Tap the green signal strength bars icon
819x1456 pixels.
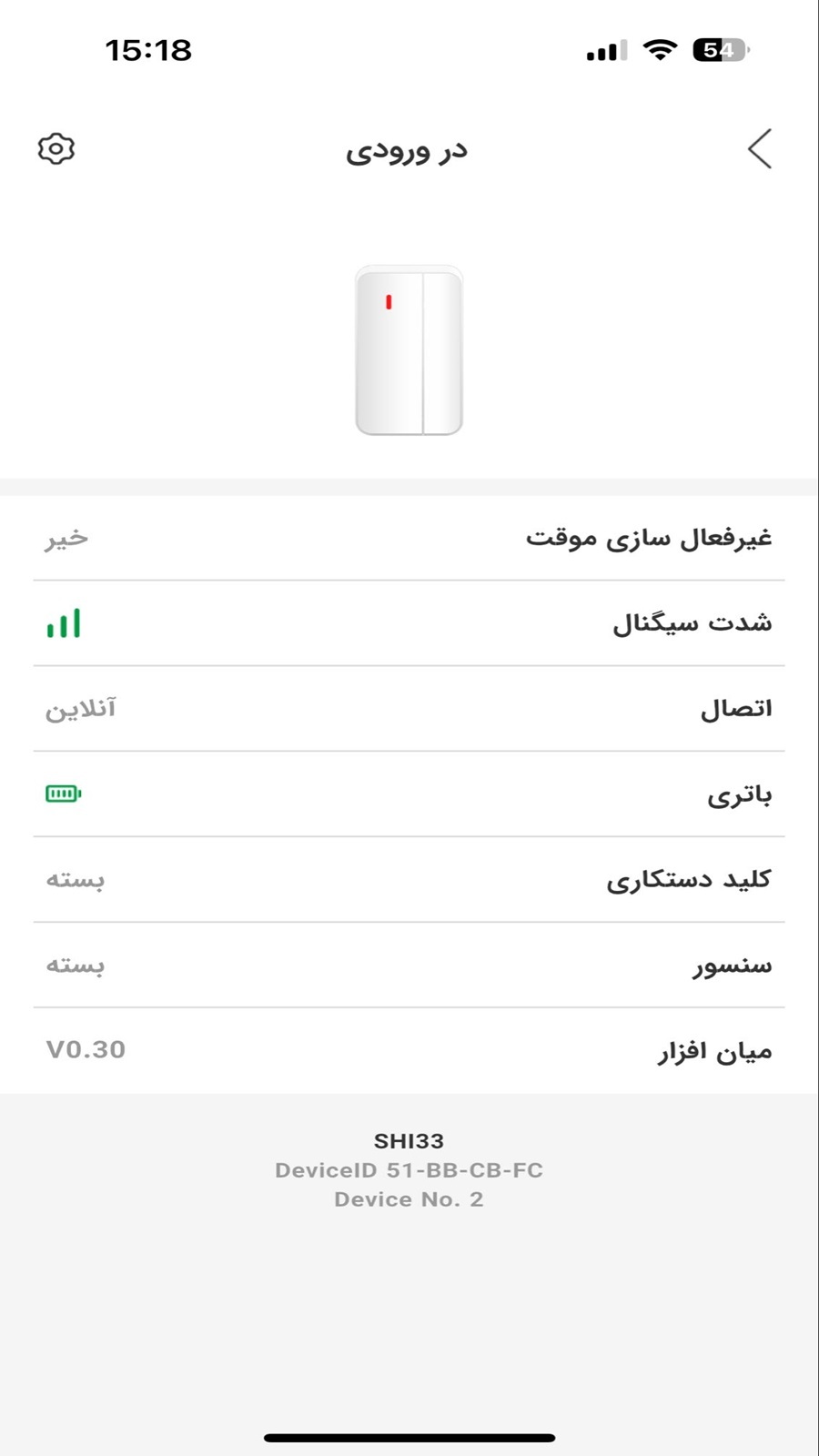point(64,623)
